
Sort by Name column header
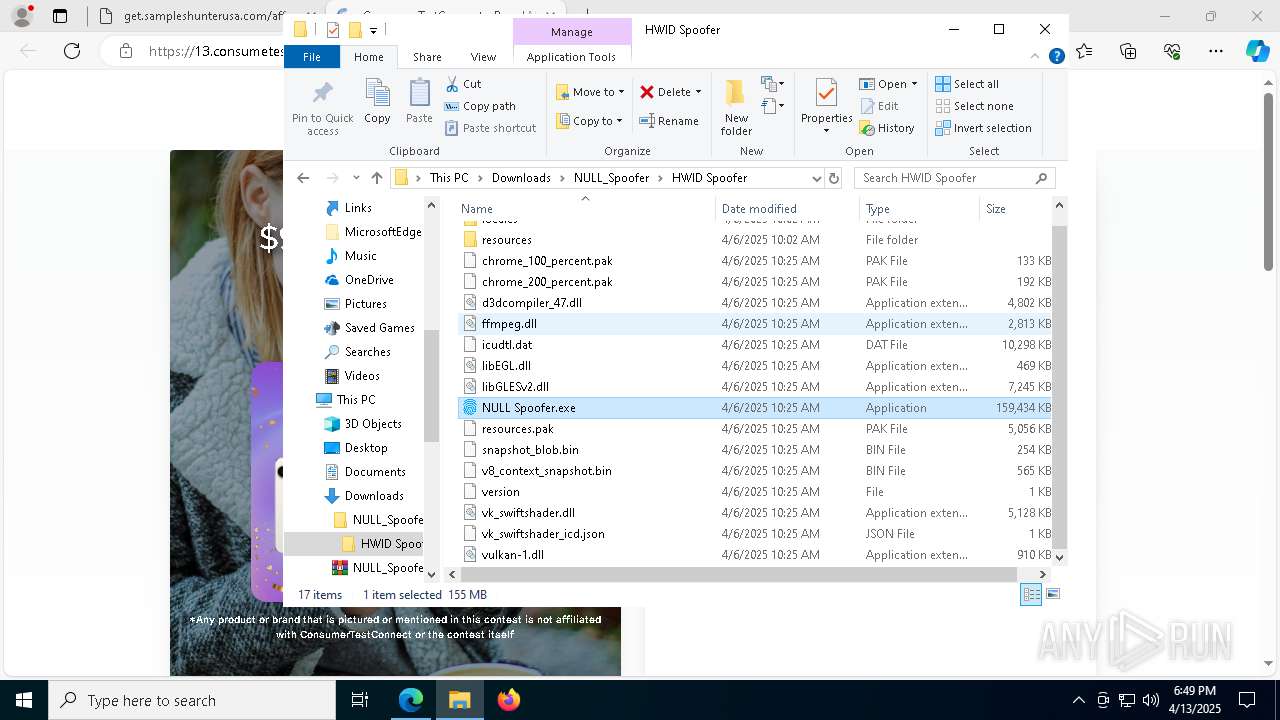click(586, 209)
